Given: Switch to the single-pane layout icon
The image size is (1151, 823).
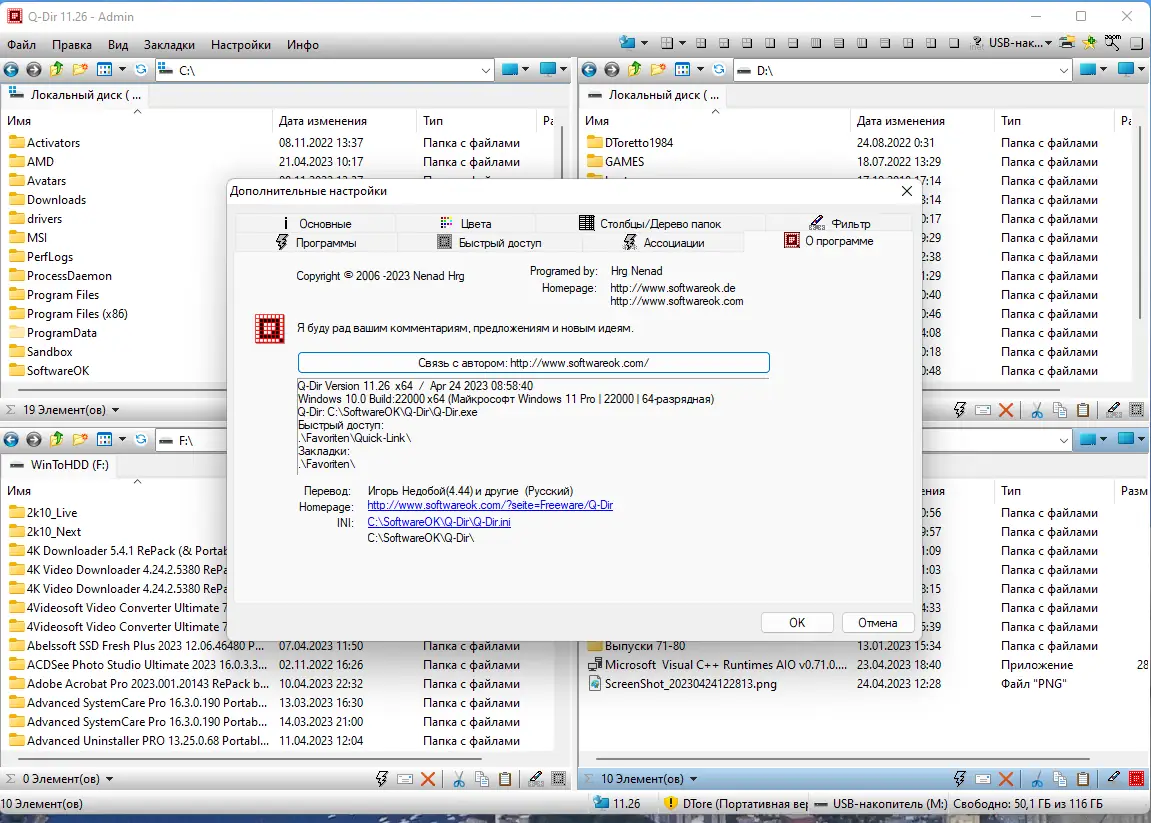Looking at the screenshot, I should (x=954, y=43).
